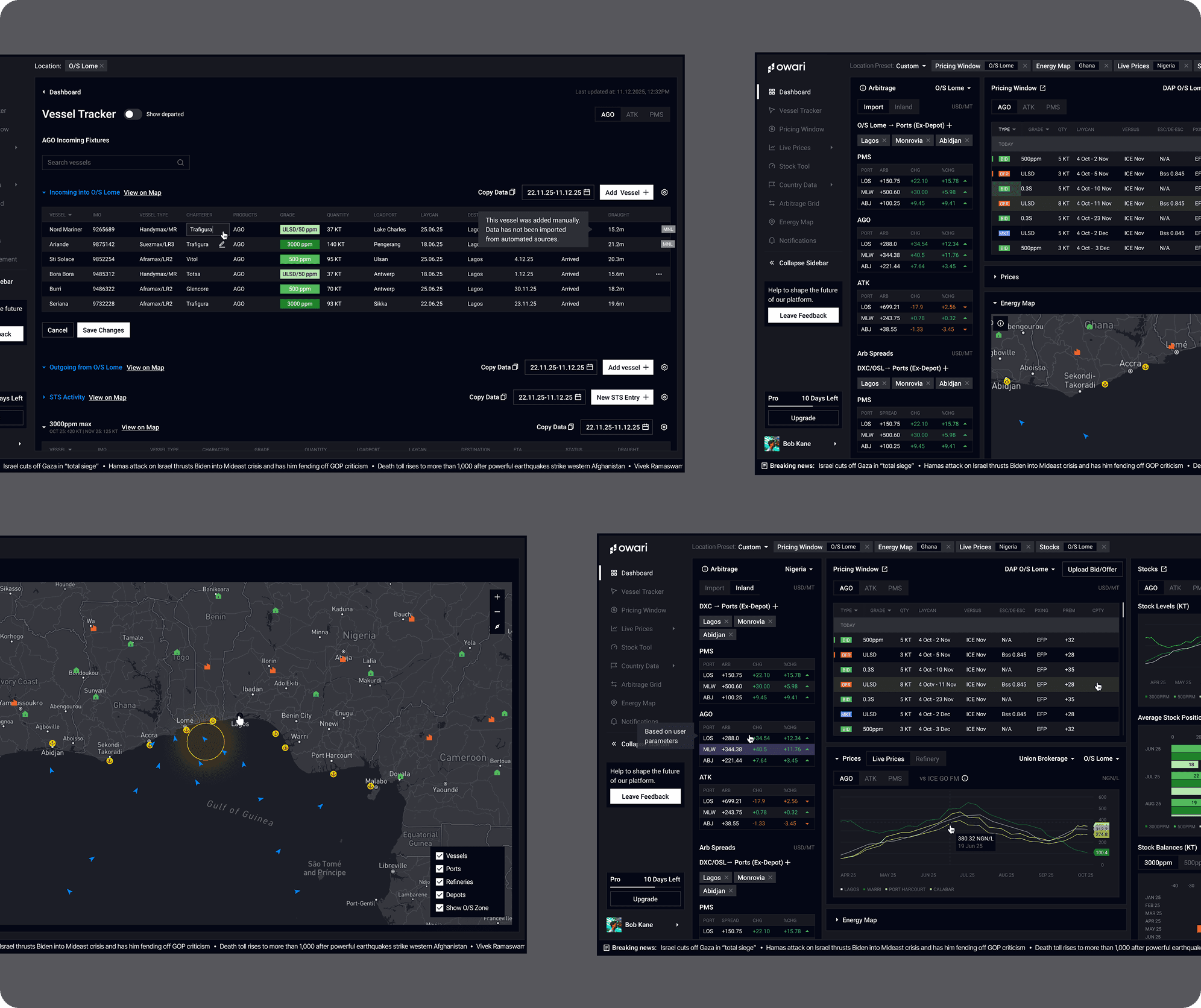Click Copy Data icon in Outgoing section
Screen dimensions: 1201x1008
pyautogui.click(x=515, y=367)
